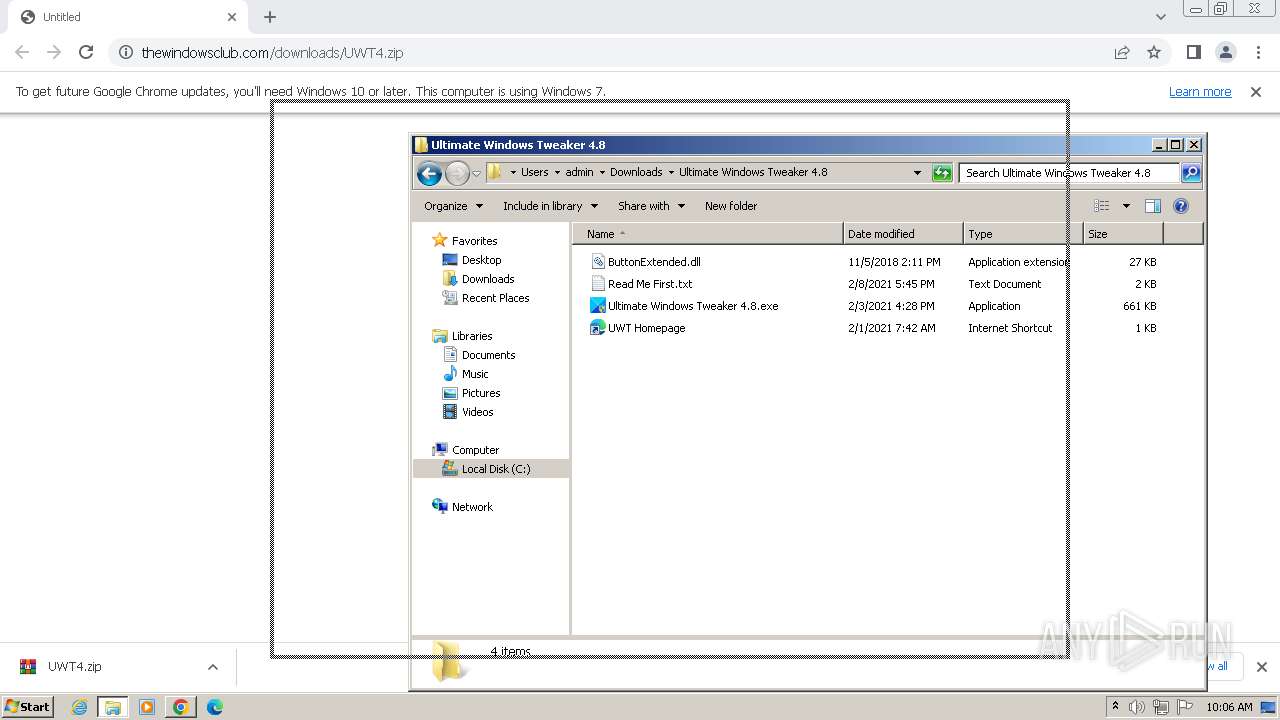Viewport: 1280px width, 720px height.
Task: Open Chrome's tab search chevron
Action: coord(1160,17)
